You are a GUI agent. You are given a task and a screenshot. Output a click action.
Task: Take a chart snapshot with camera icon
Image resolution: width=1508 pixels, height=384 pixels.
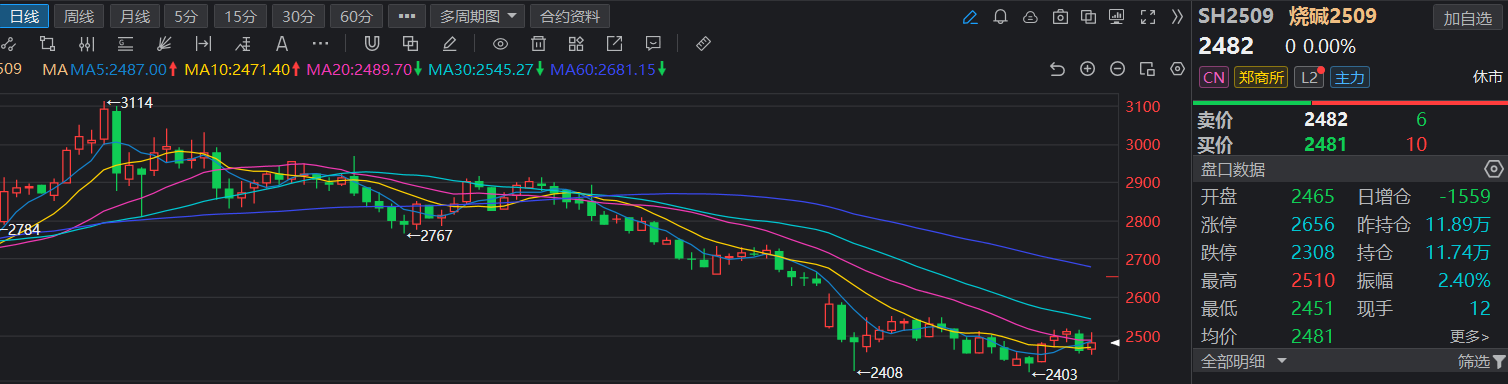[x=1060, y=17]
